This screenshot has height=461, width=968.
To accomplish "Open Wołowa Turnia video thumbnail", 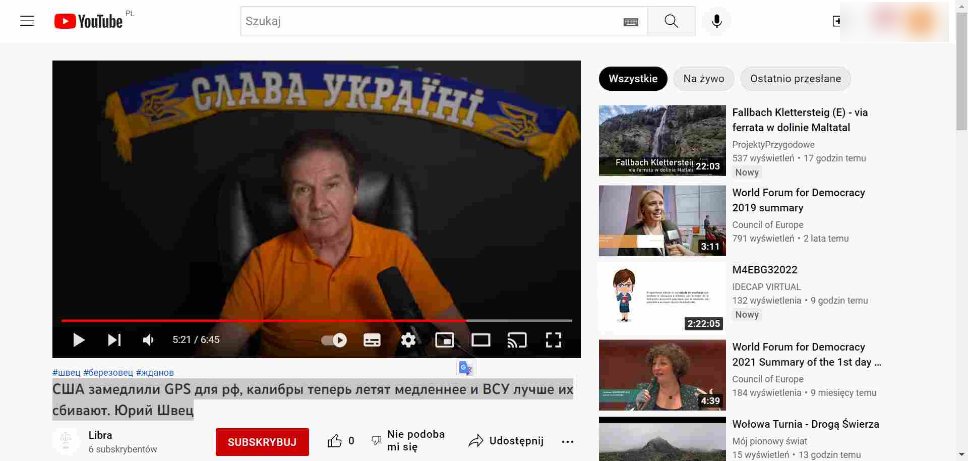I will click(662, 439).
